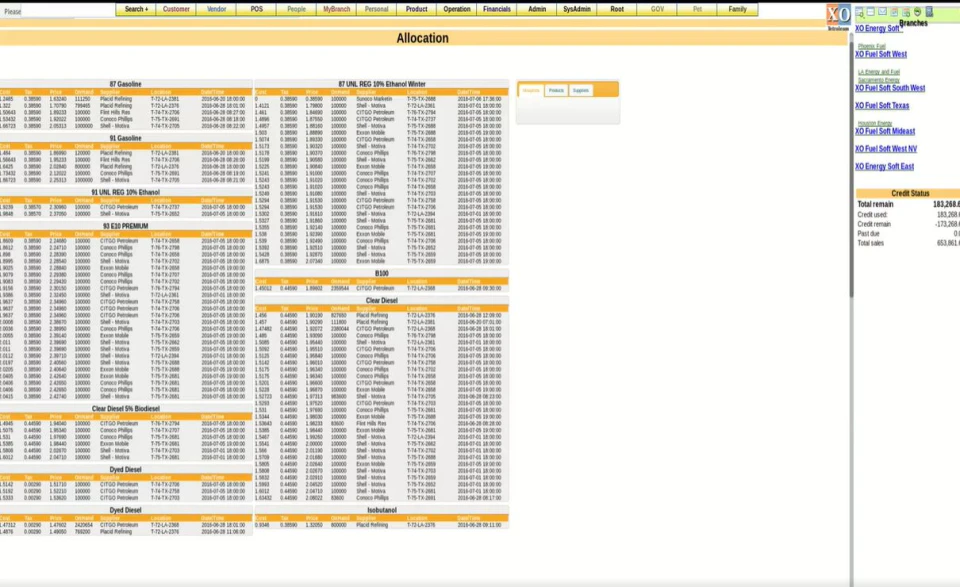Image resolution: width=960 pixels, height=587 pixels.
Task: Open the XO Fuel Soft West NV link
Action: [x=886, y=149]
